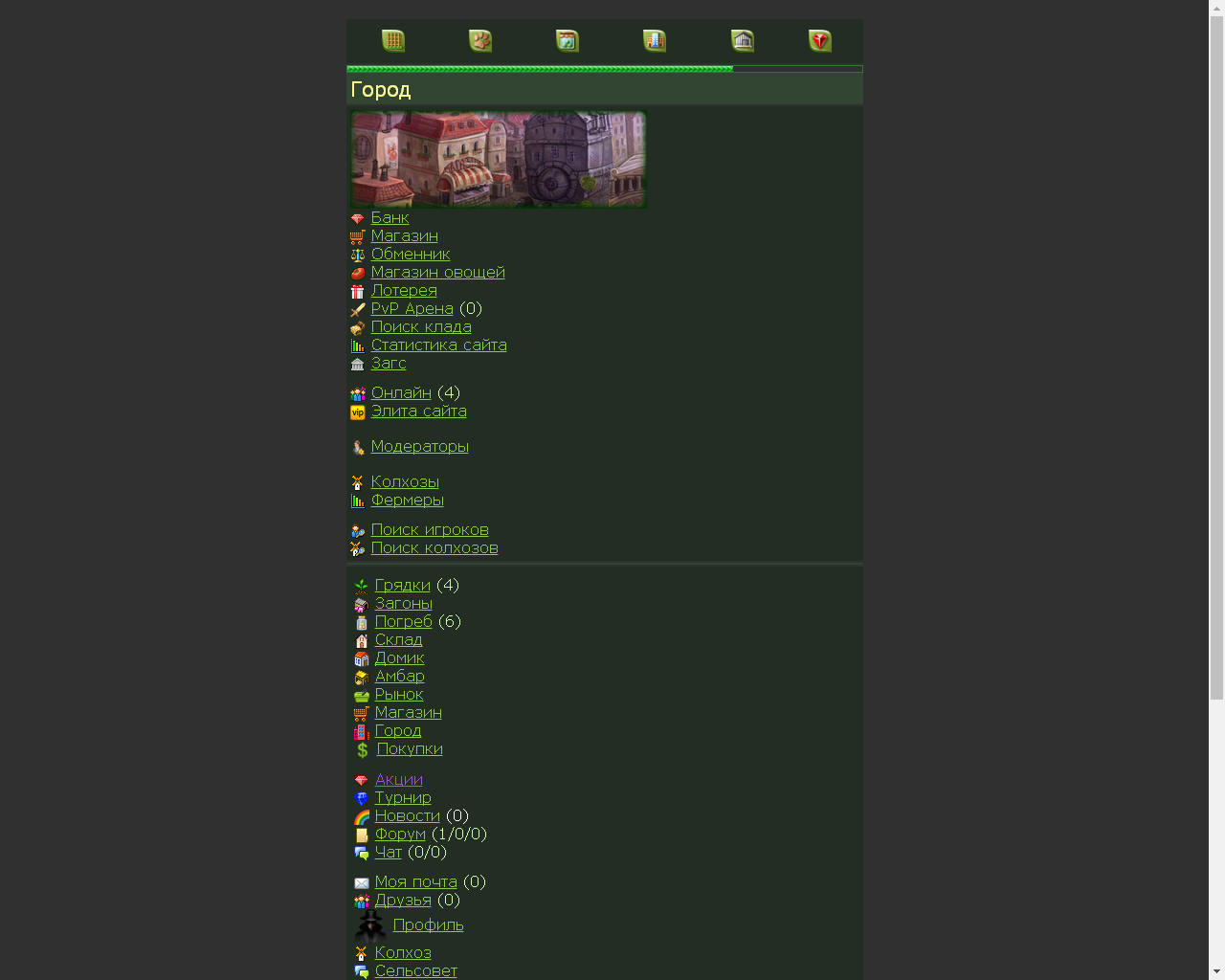Open Форум from the menu

coord(400,835)
